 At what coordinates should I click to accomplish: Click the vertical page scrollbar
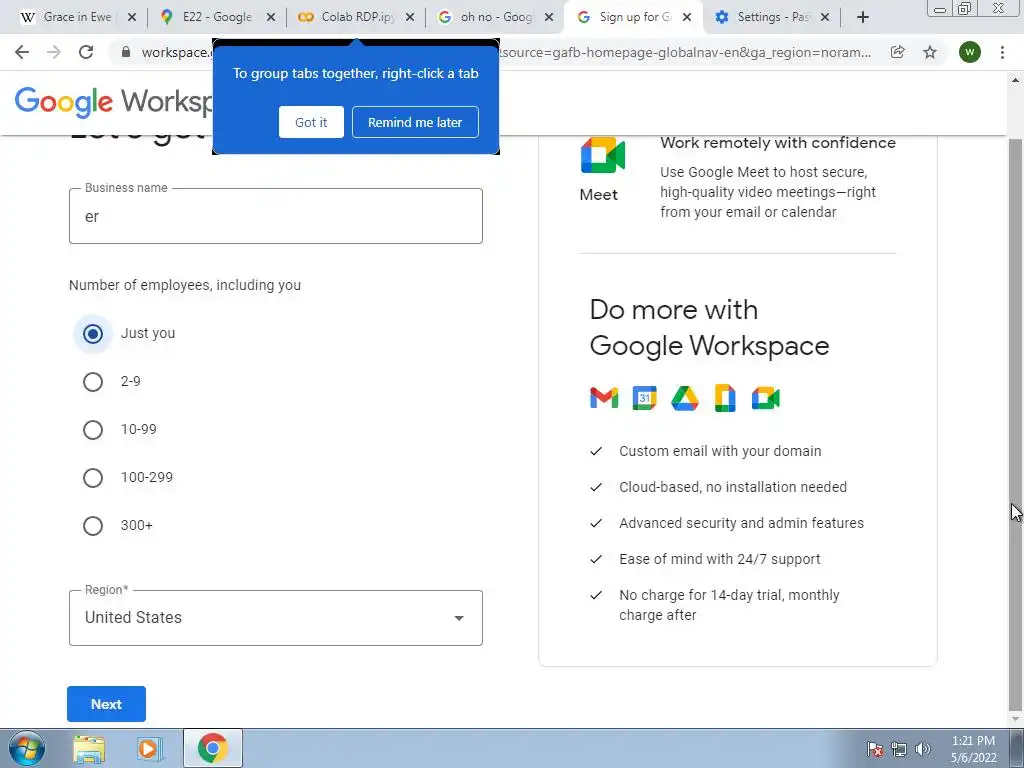pyautogui.click(x=1015, y=424)
